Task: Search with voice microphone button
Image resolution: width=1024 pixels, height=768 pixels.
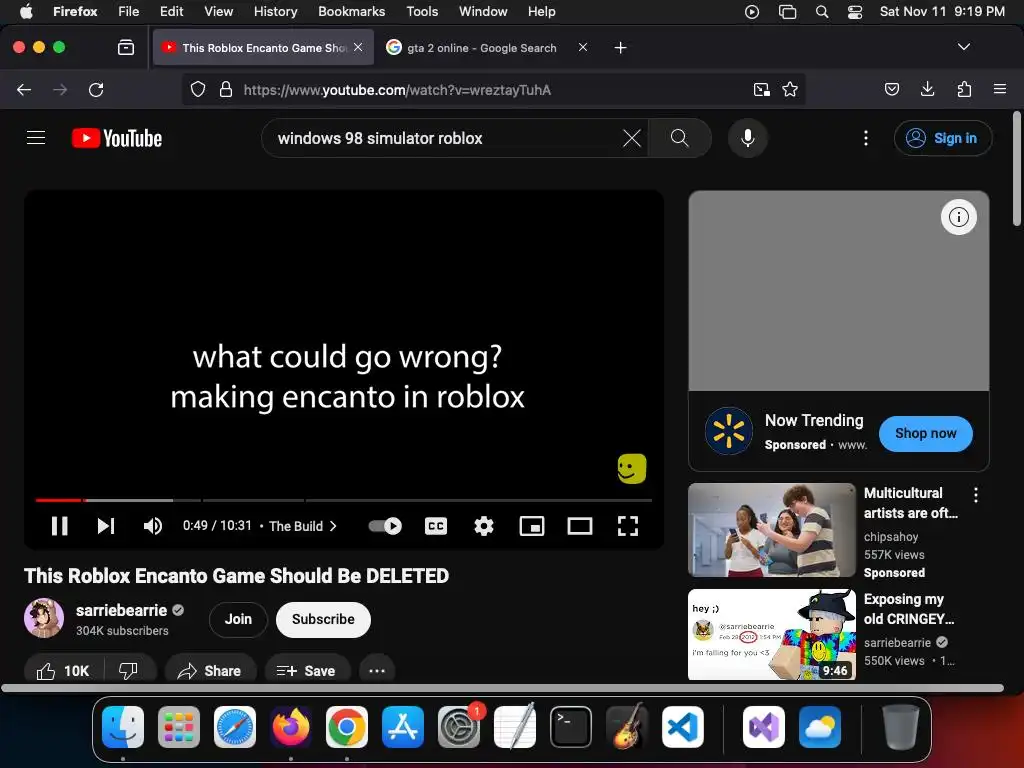Action: [748, 138]
